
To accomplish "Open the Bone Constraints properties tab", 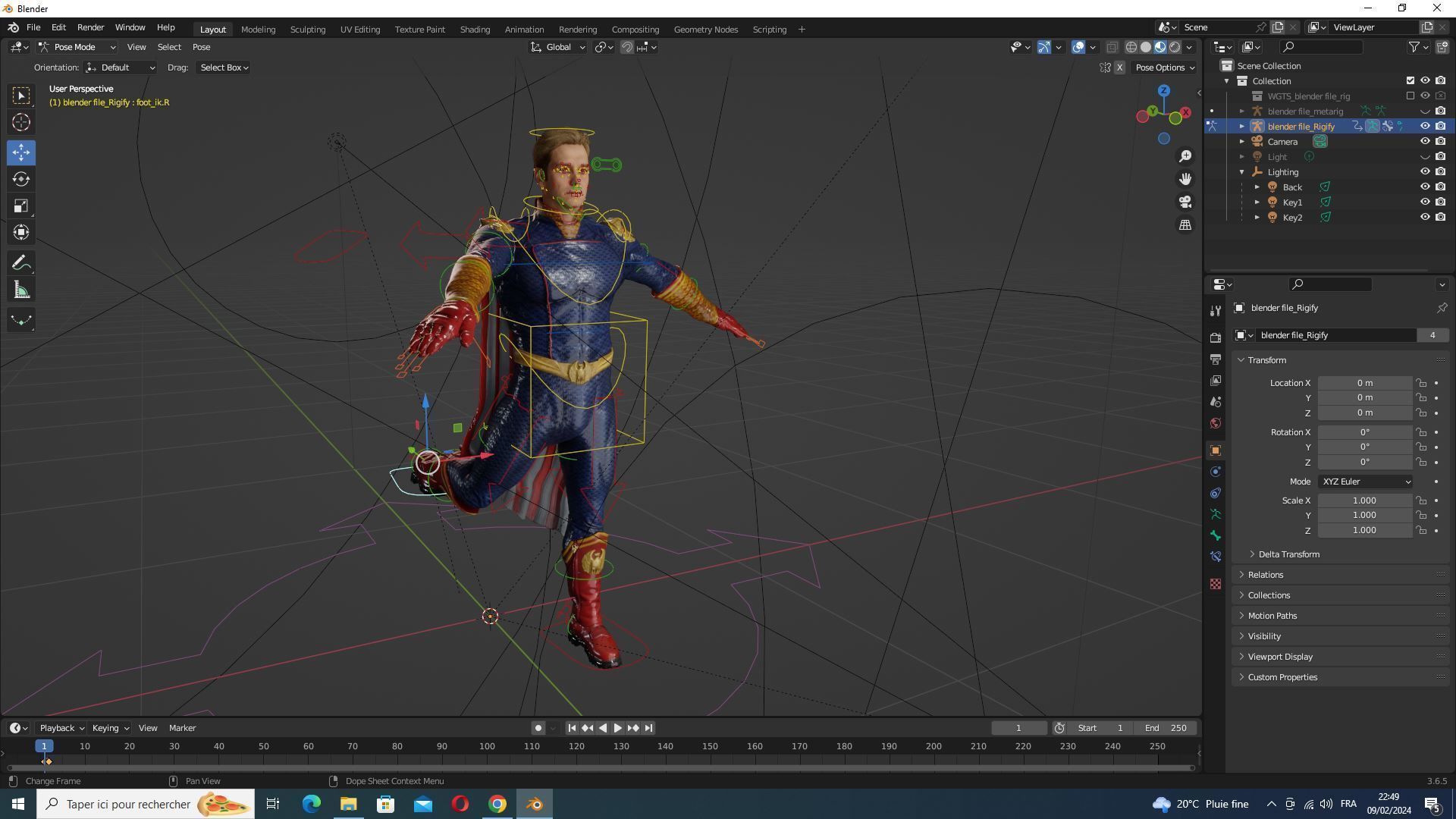I will 1216,557.
